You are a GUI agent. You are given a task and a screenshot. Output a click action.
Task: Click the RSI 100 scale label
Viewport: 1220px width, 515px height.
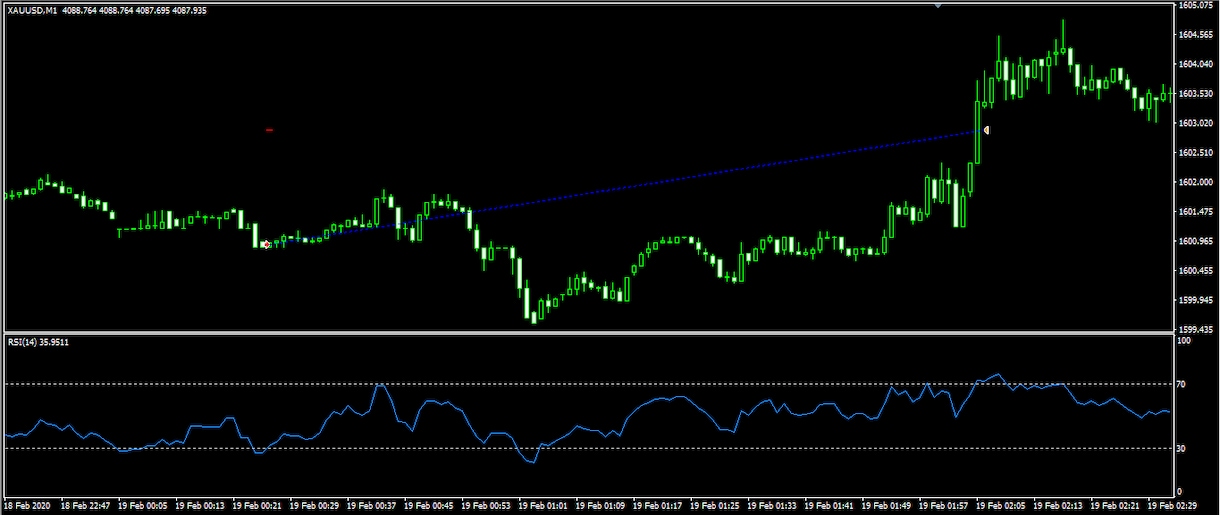[1186, 341]
